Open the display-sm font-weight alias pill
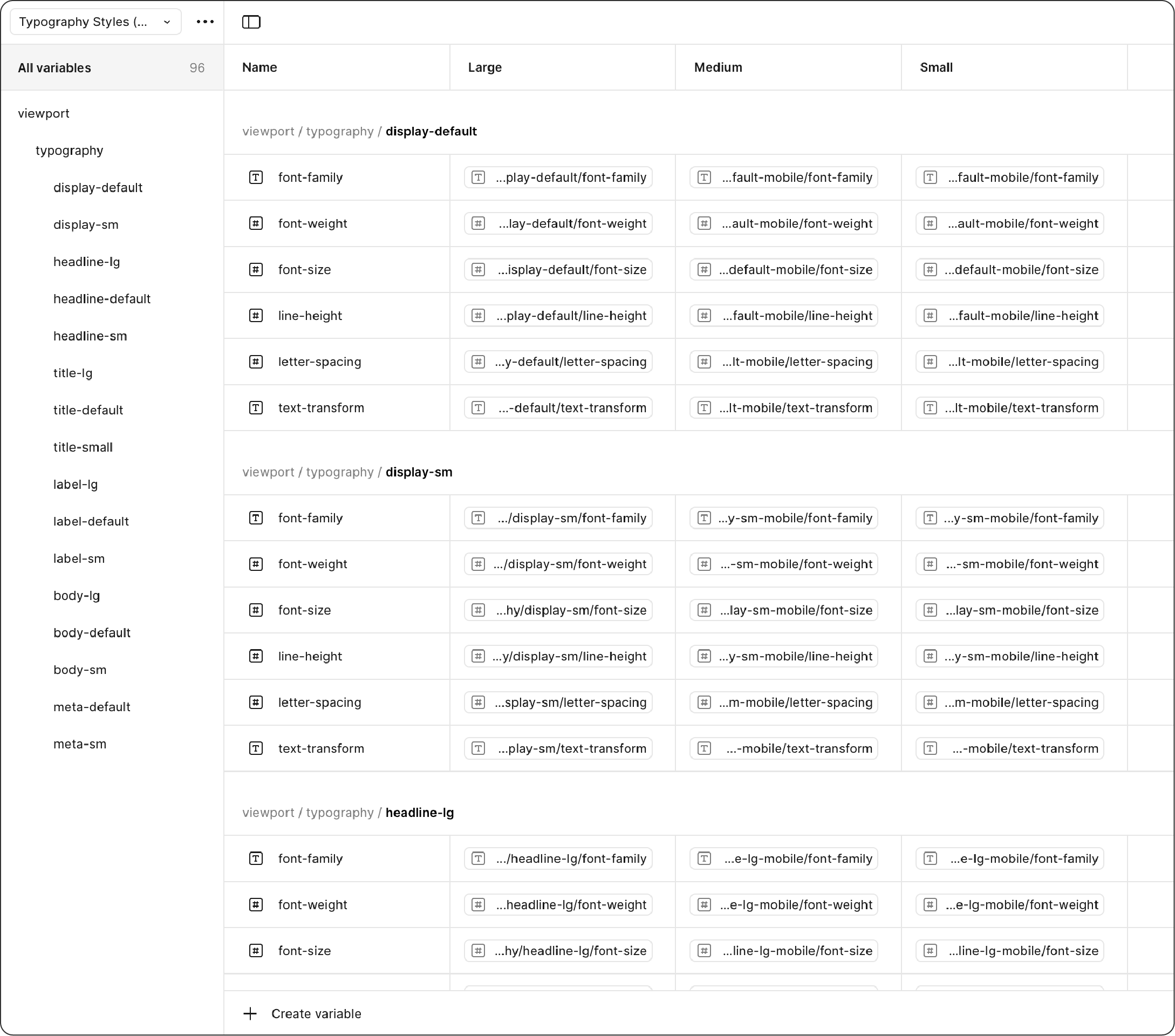Image resolution: width=1175 pixels, height=1036 pixels. coord(558,564)
